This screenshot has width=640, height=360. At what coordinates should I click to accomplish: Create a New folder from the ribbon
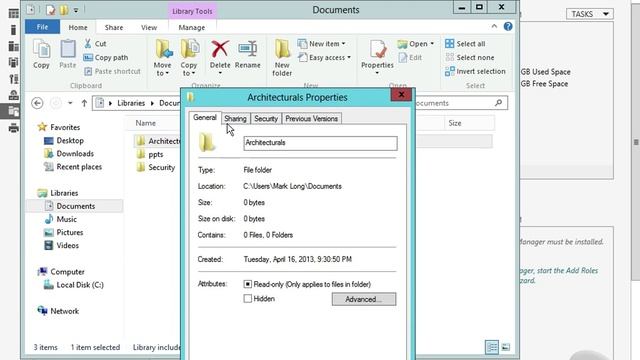pos(282,58)
